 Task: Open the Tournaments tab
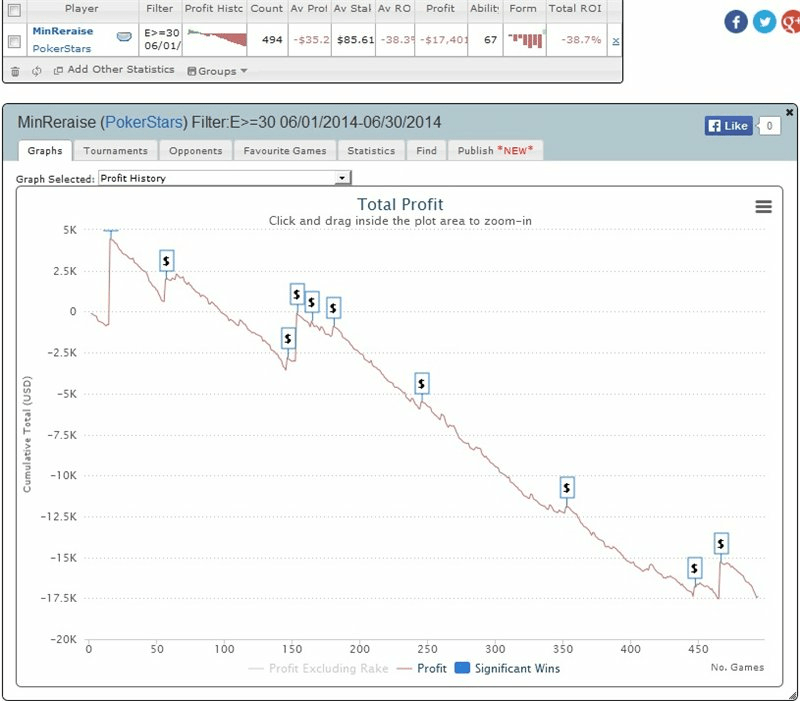pos(115,151)
